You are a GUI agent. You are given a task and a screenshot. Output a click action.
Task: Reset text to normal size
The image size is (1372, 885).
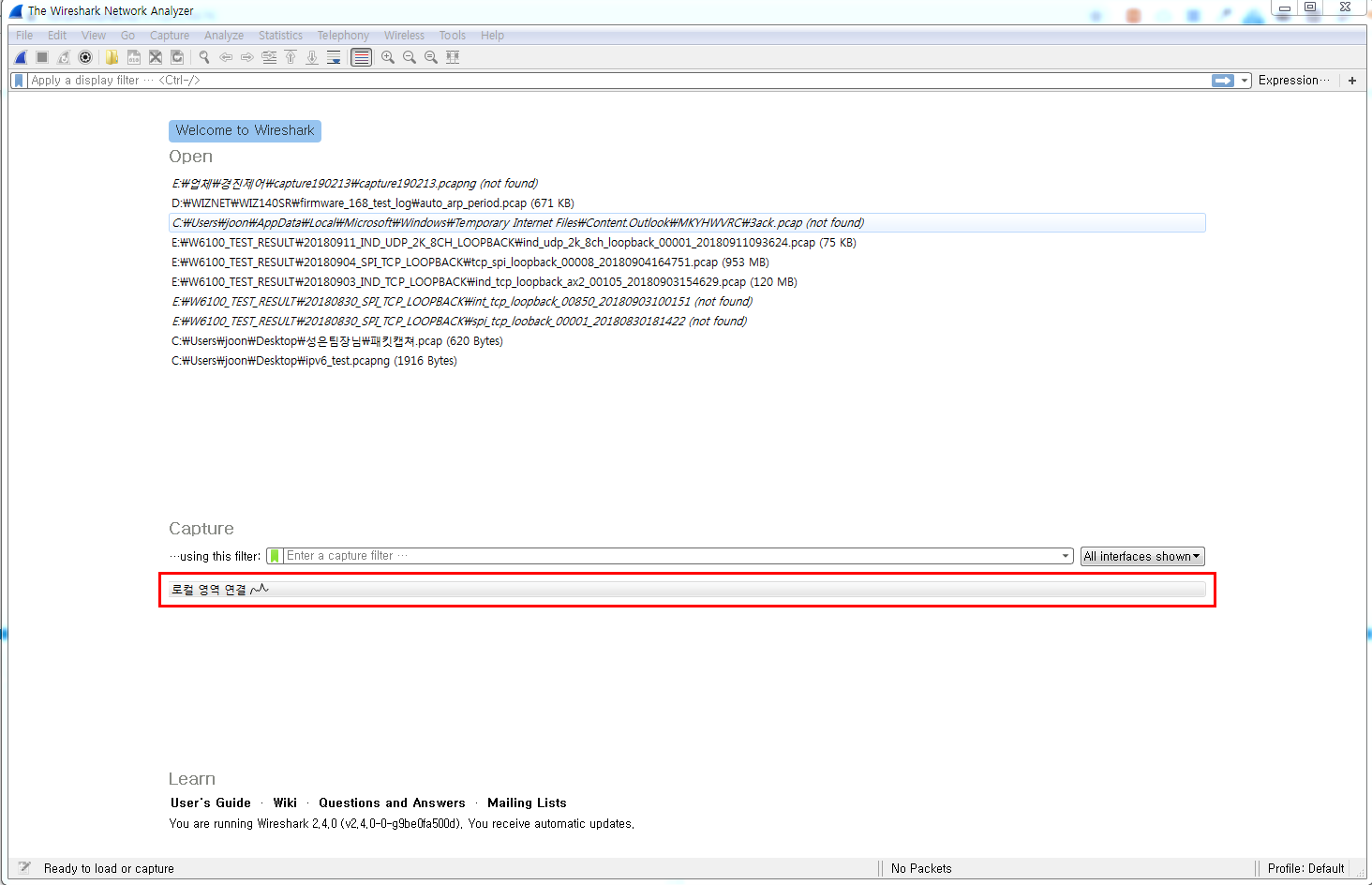[431, 57]
